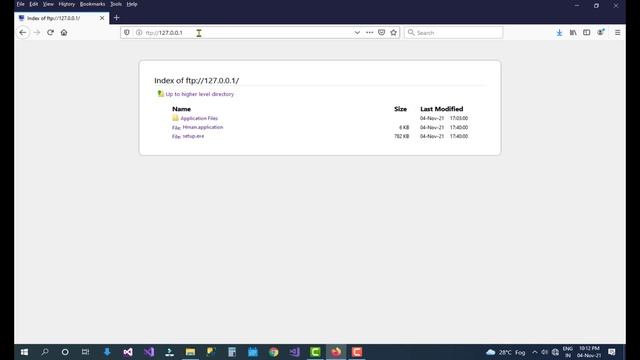This screenshot has height=360, width=640.
Task: Open the Help menu
Action: pyautogui.click(x=132, y=4)
